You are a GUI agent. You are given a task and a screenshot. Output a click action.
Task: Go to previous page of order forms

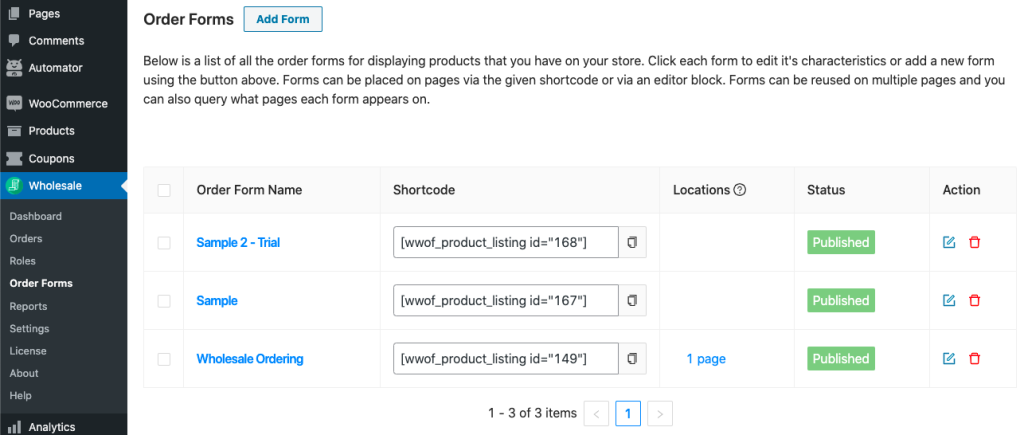click(x=597, y=413)
